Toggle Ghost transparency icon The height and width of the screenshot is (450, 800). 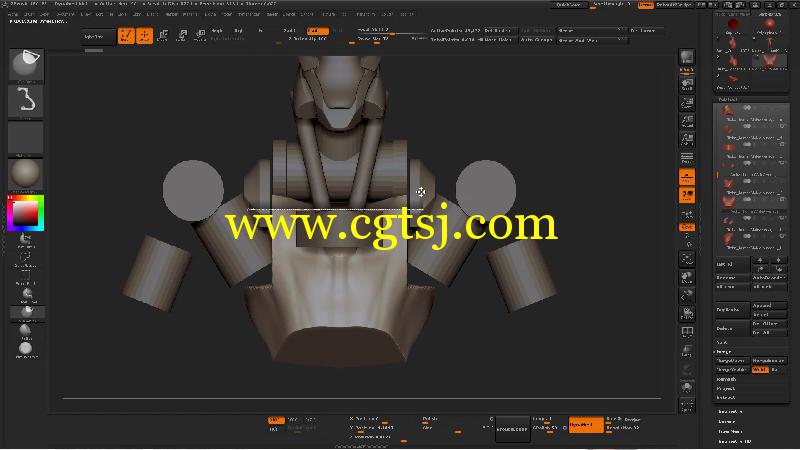click(x=687, y=369)
